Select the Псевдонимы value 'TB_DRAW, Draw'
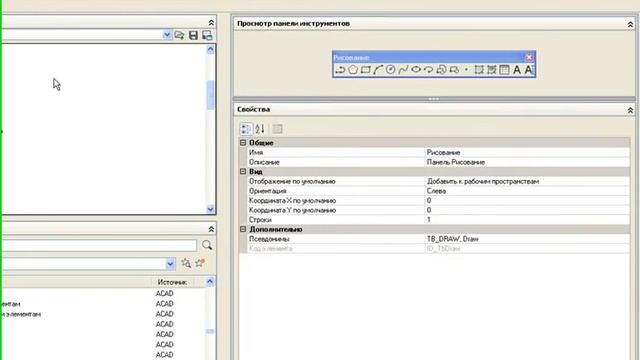The image size is (640, 360). click(453, 239)
